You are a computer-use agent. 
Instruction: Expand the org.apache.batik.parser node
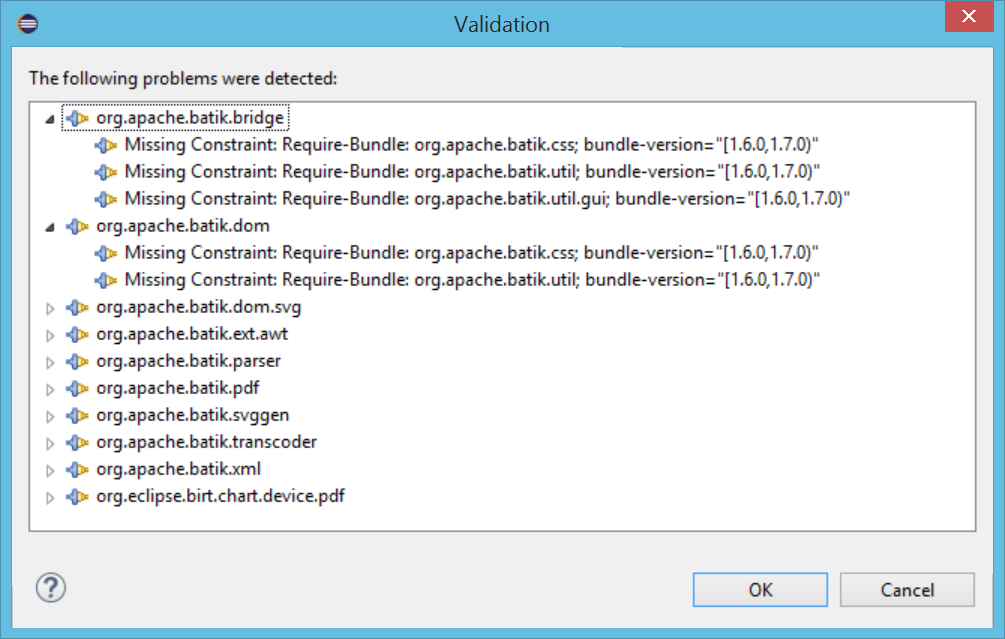[51, 362]
